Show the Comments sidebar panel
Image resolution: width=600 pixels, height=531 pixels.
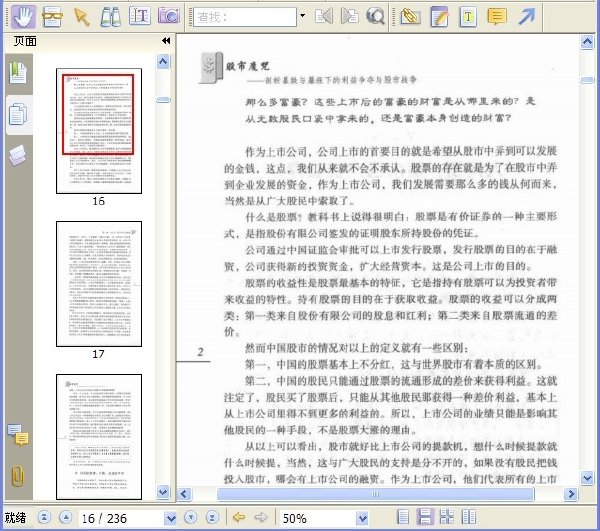tap(18, 435)
